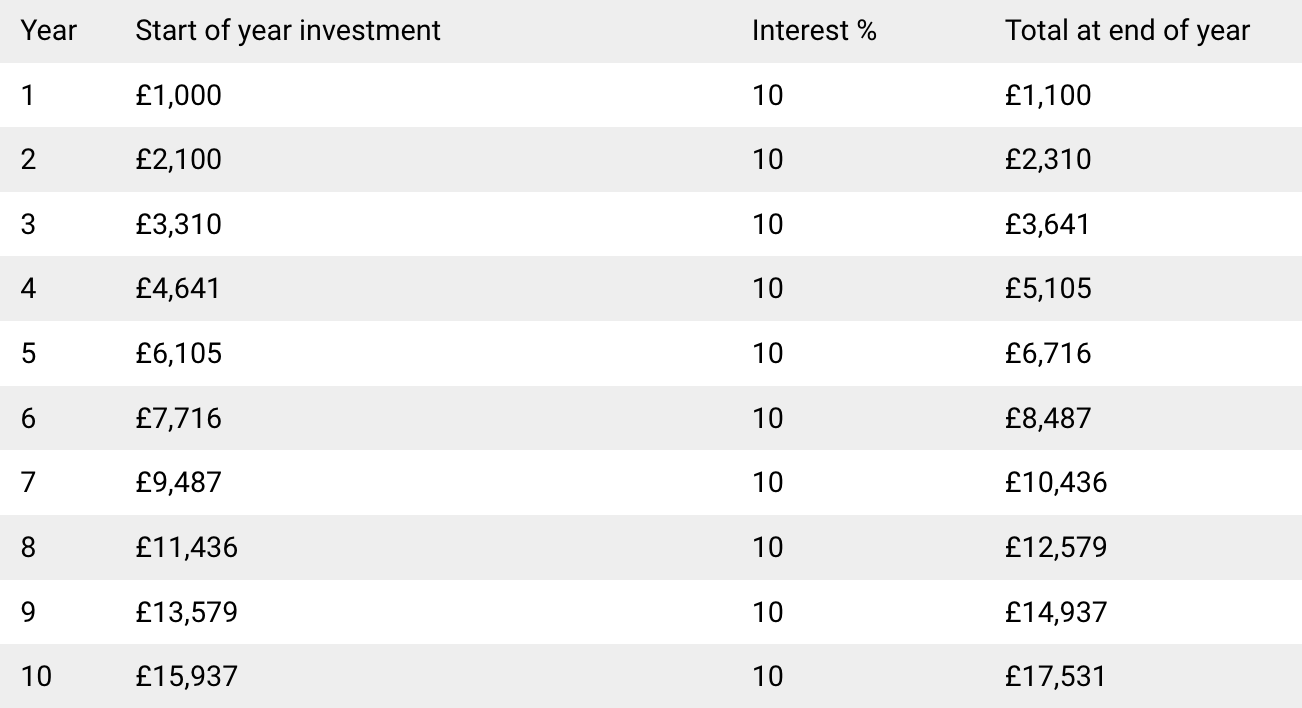Select the £3,641 end of year total
The width and height of the screenshot is (1302, 708).
tap(1048, 224)
